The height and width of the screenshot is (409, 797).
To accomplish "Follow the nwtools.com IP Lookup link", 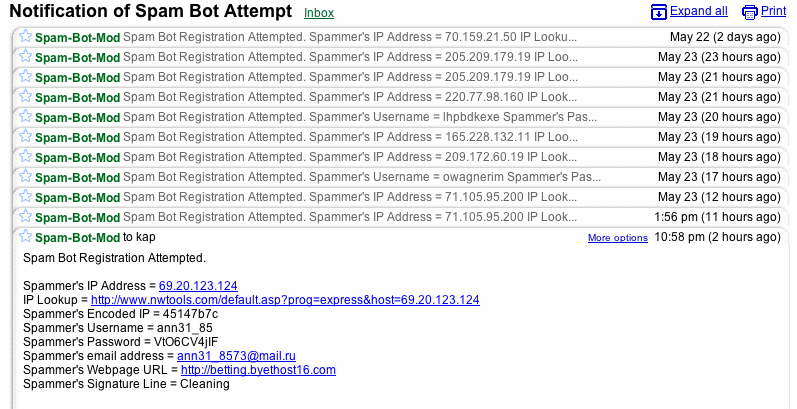I will click(x=285, y=300).
